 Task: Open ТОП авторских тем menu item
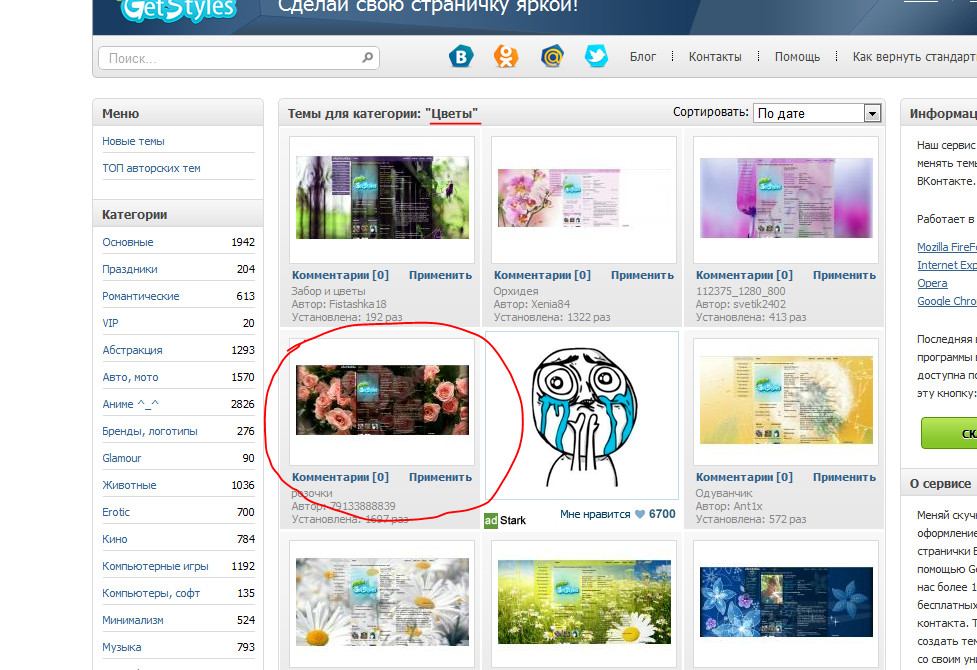point(151,168)
